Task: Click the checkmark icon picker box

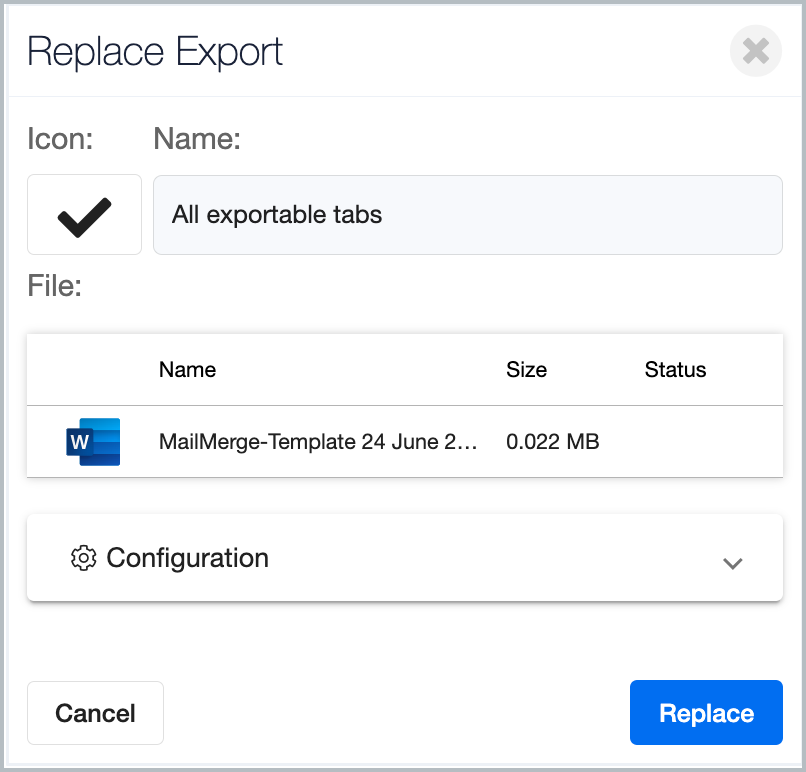Action: tap(84, 214)
